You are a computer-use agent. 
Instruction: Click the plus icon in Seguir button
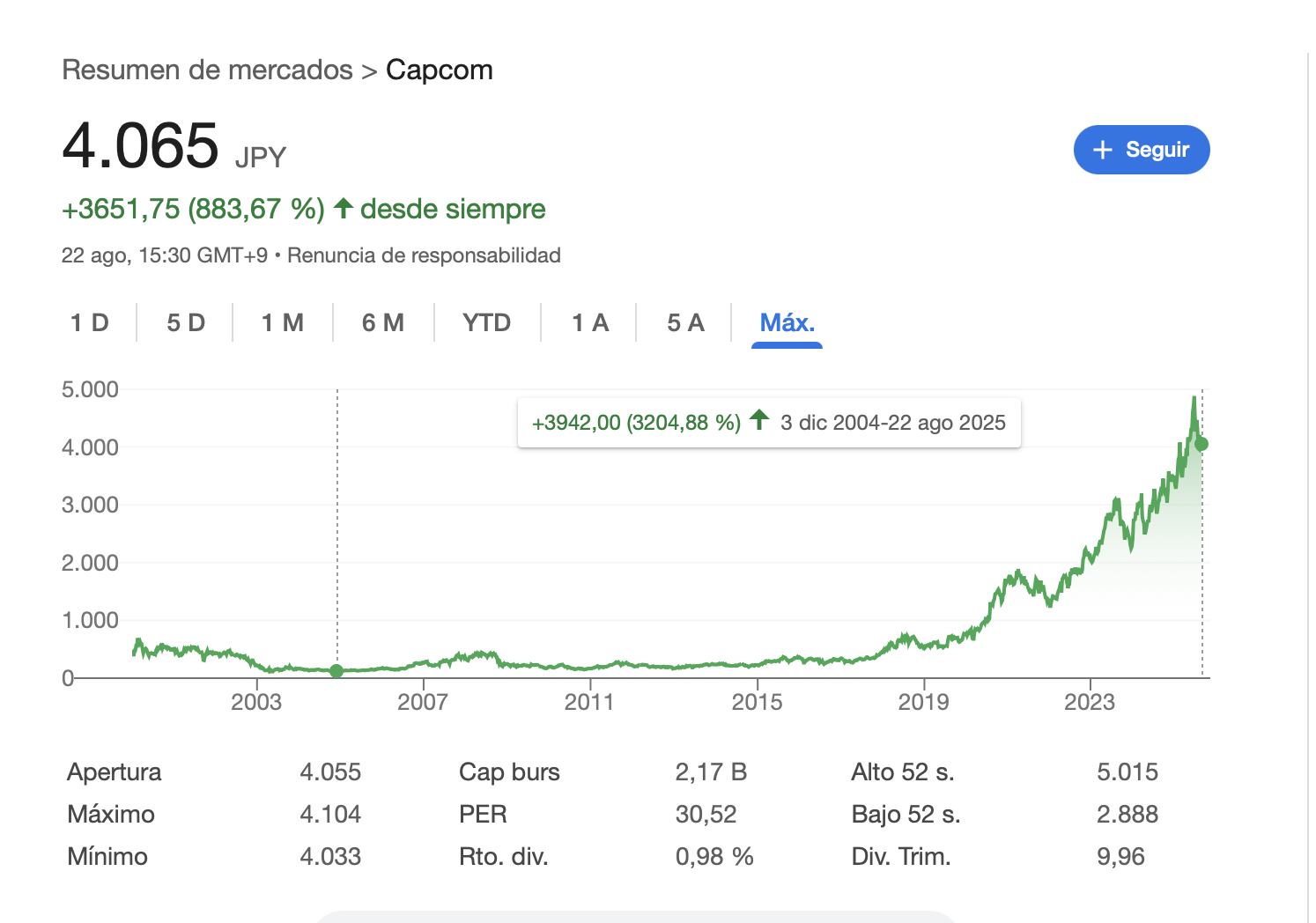[1103, 150]
